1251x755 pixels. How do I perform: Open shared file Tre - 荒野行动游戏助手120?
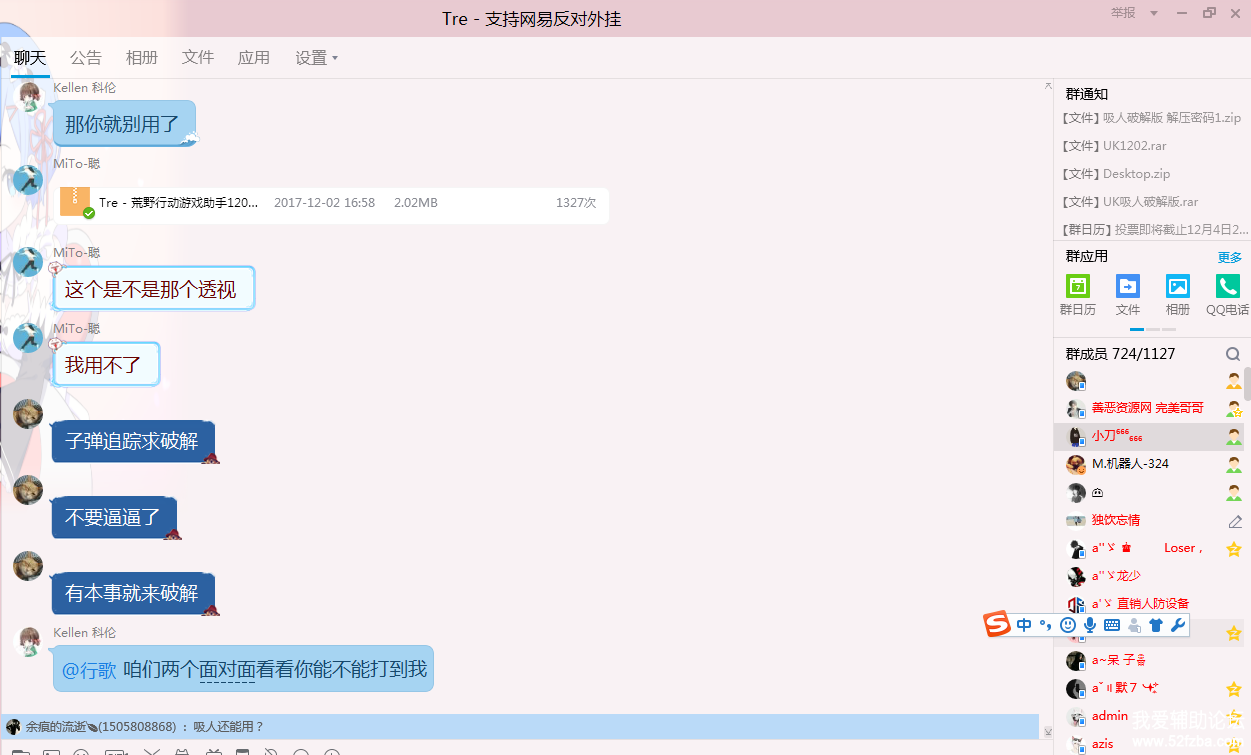332,203
